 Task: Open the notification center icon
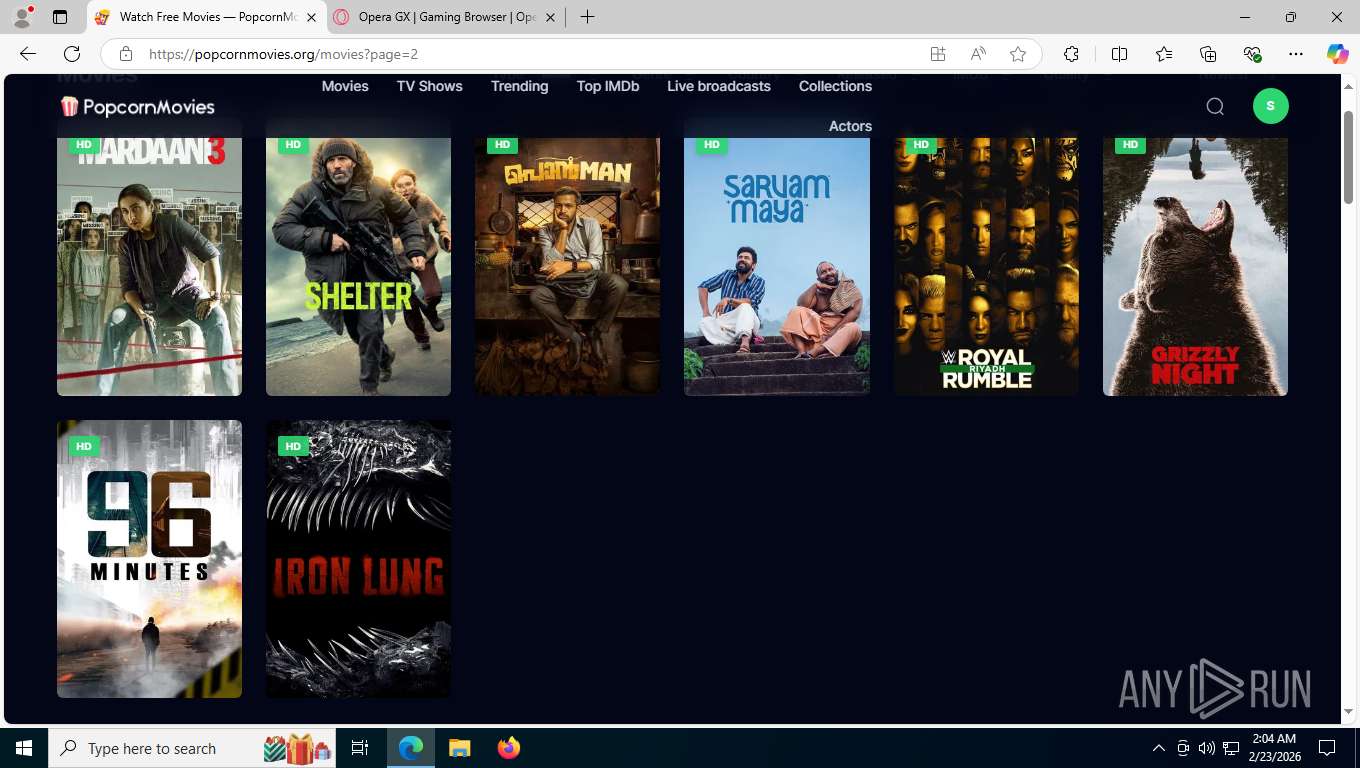1327,748
